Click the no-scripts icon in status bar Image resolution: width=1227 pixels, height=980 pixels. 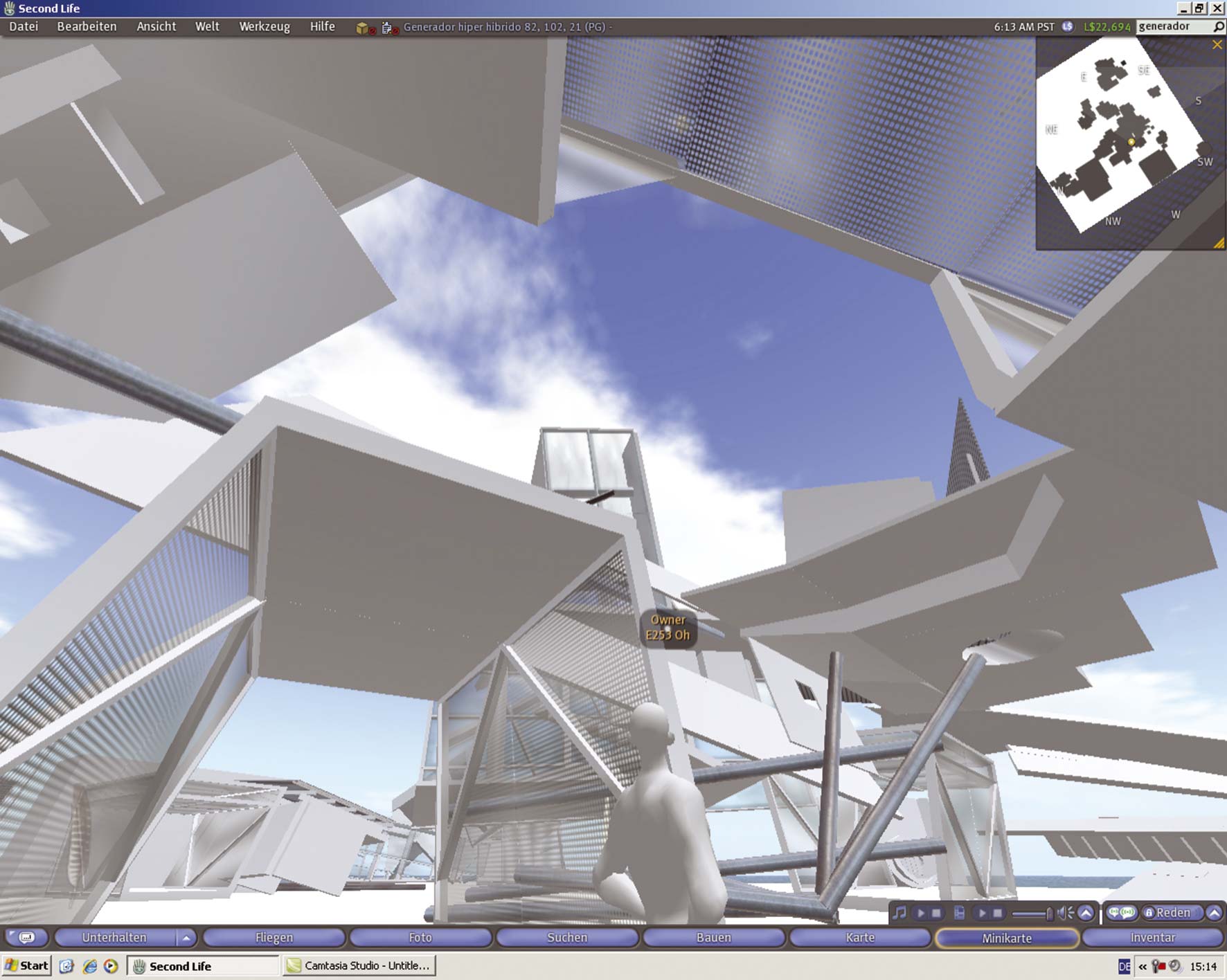390,28
